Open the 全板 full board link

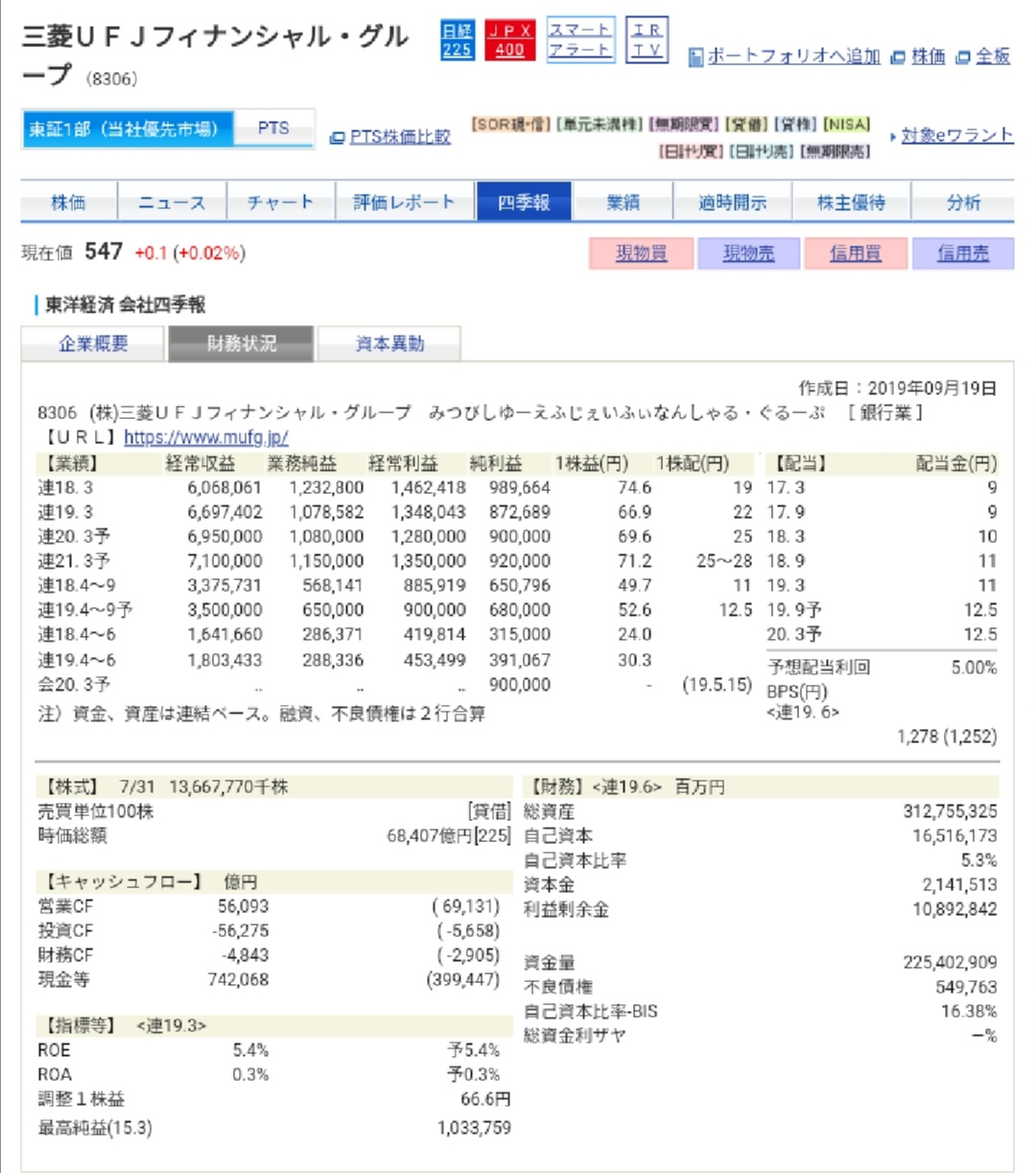tap(993, 57)
